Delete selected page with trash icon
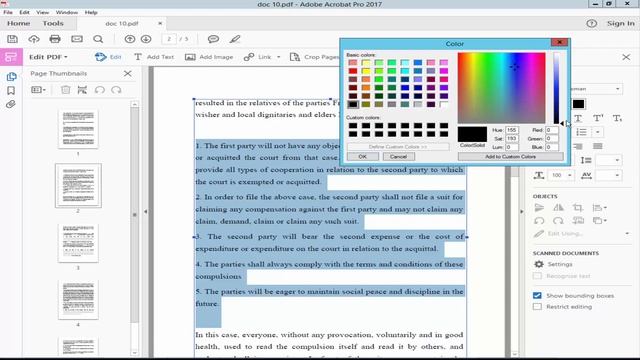 pos(65,90)
